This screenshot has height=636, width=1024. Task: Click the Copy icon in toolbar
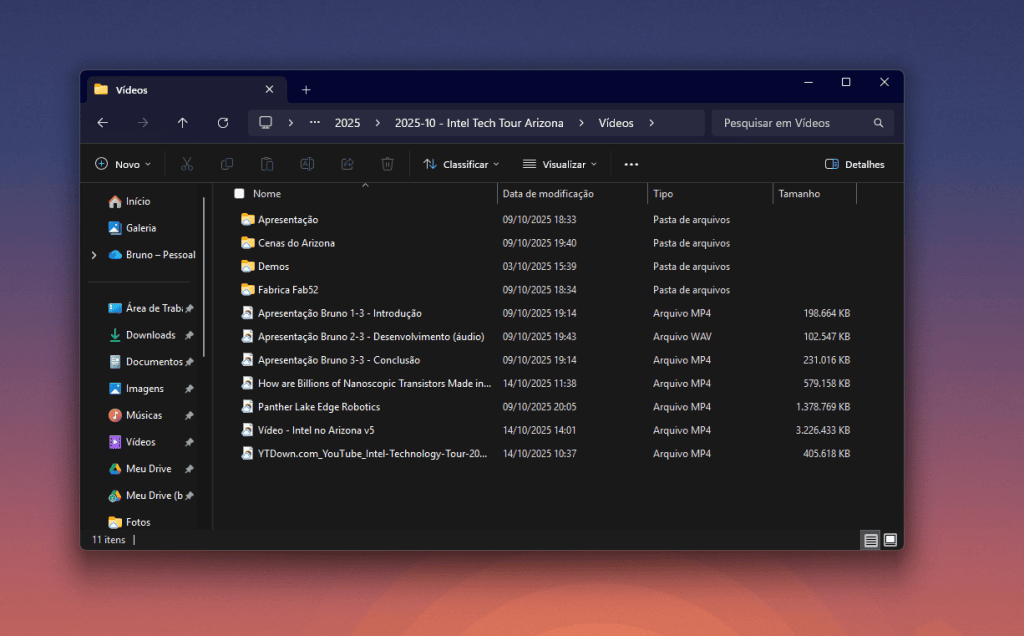(227, 164)
